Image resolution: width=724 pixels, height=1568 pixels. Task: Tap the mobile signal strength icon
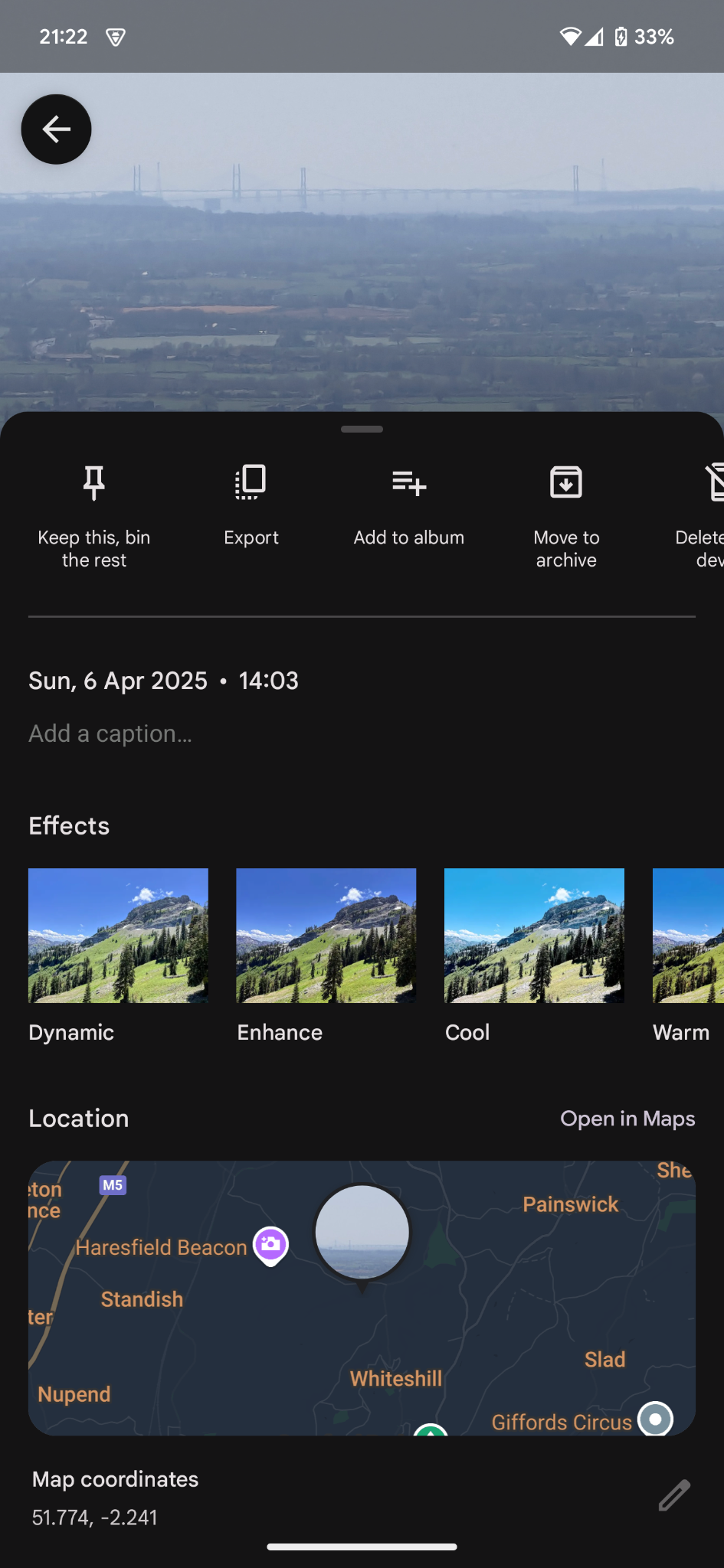pos(594,37)
